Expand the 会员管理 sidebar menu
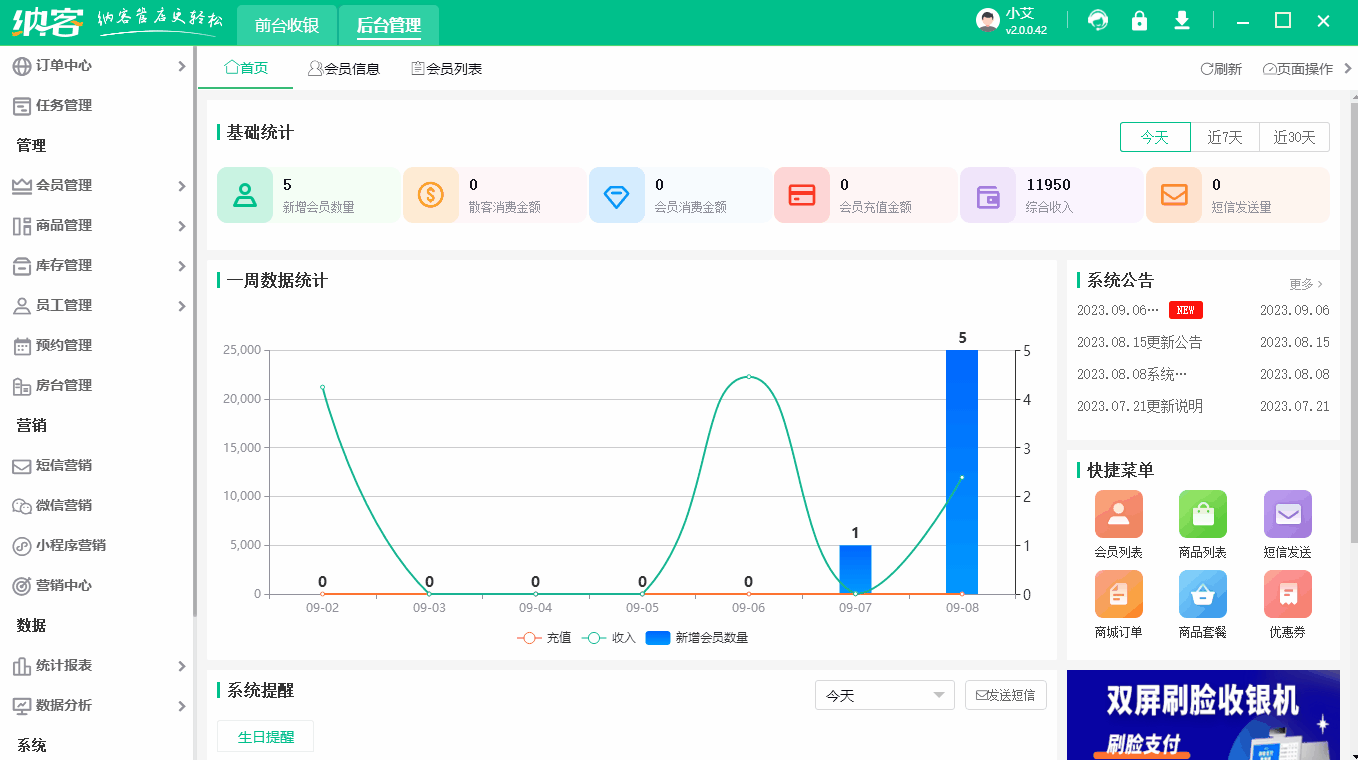The image size is (1358, 760). (x=97, y=185)
